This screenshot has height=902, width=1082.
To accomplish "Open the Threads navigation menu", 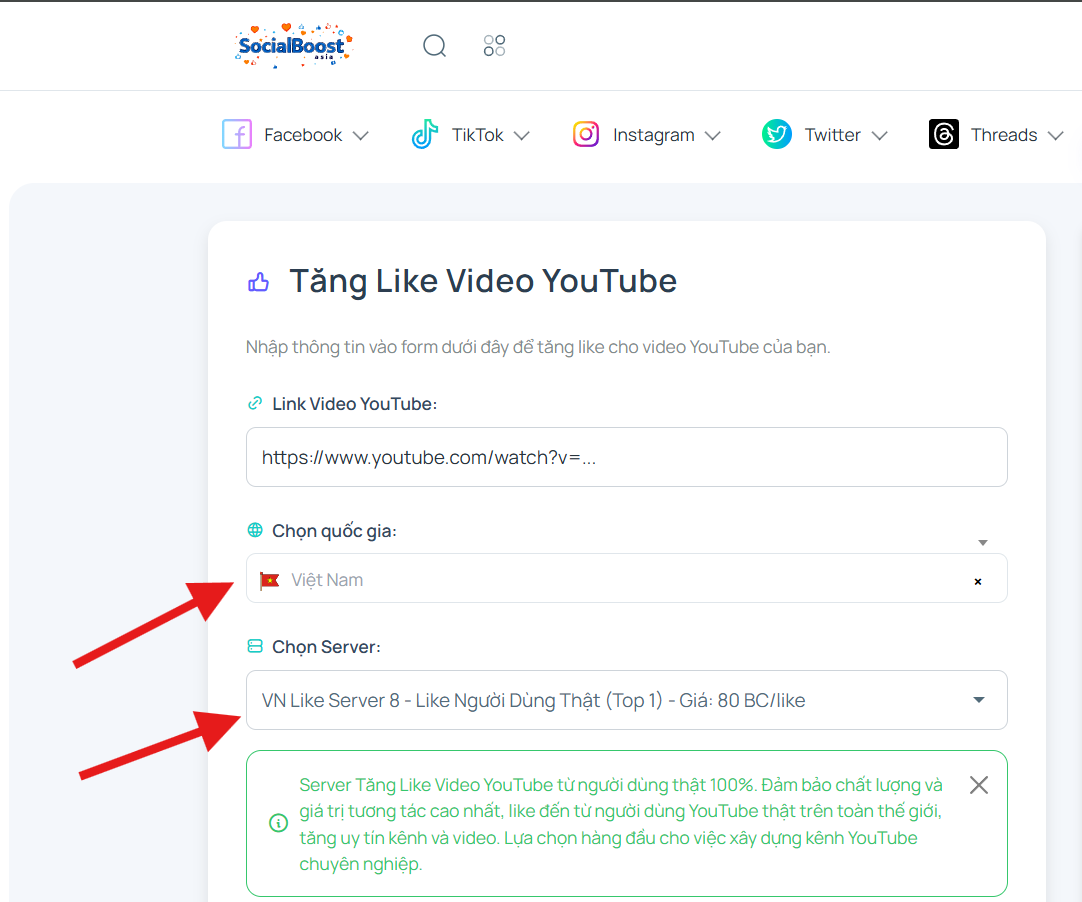I will 996,135.
